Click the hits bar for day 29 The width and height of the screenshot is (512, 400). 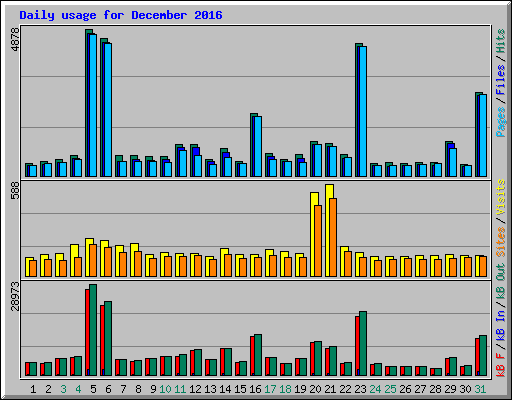click(447, 159)
